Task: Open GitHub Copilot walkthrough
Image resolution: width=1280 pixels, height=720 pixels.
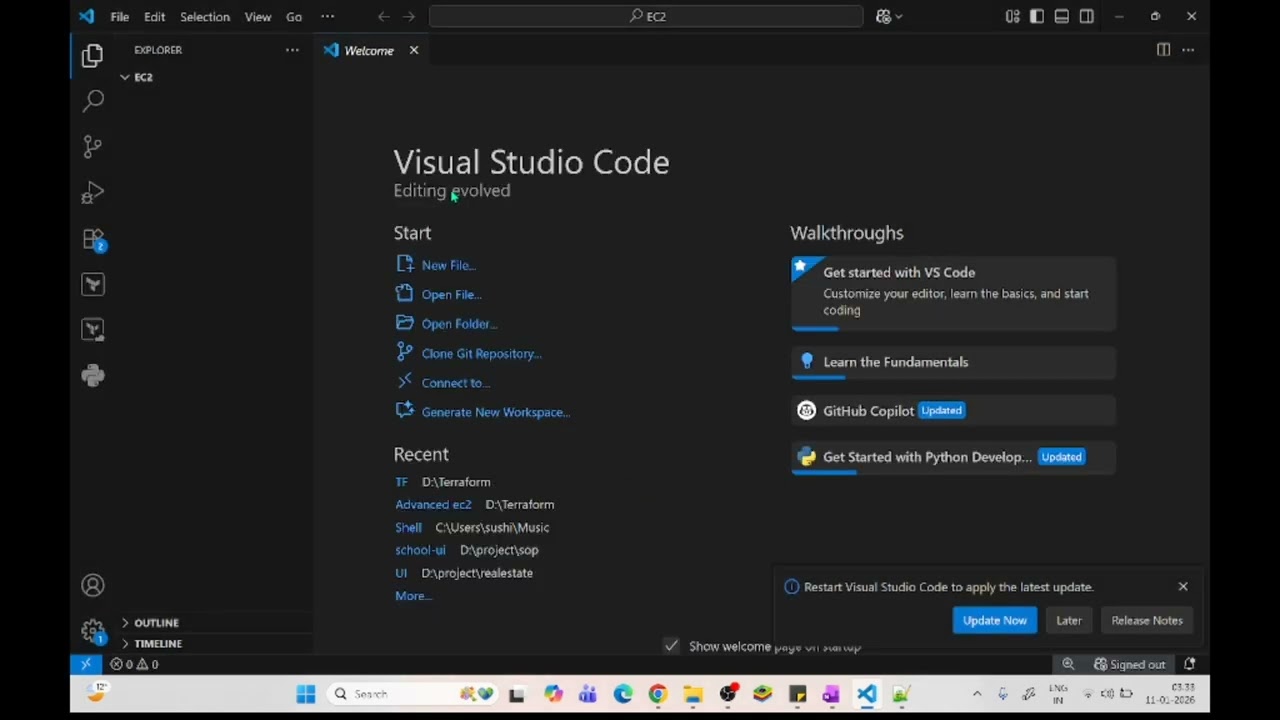Action: click(953, 411)
